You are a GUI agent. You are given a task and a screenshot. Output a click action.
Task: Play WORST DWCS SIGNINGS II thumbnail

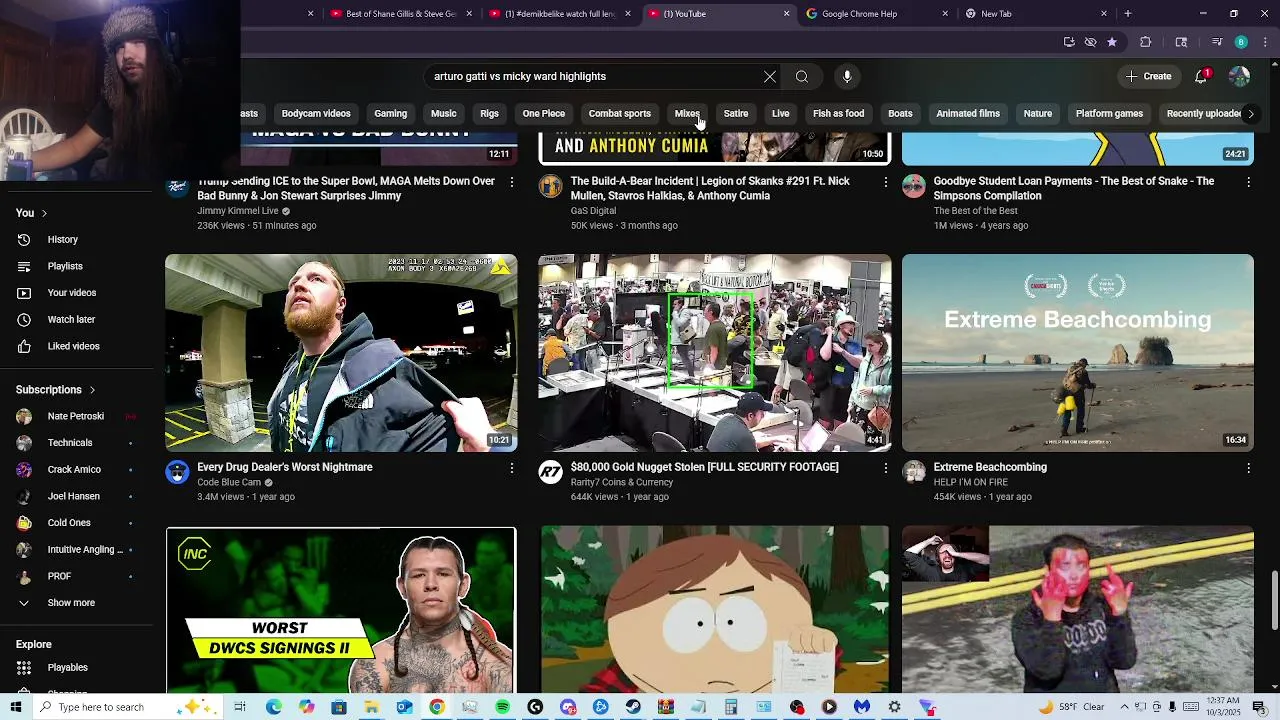tap(341, 610)
